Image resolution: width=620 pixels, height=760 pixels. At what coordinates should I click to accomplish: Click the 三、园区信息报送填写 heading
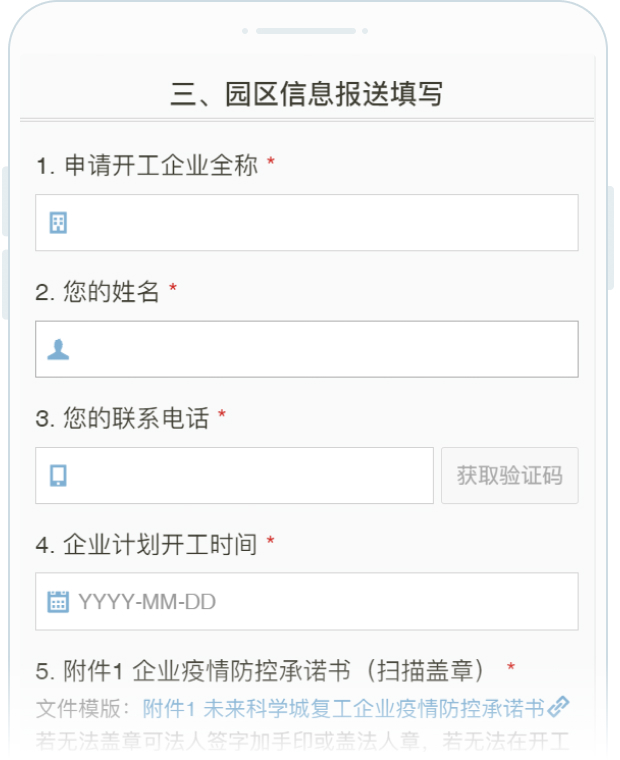306,94
